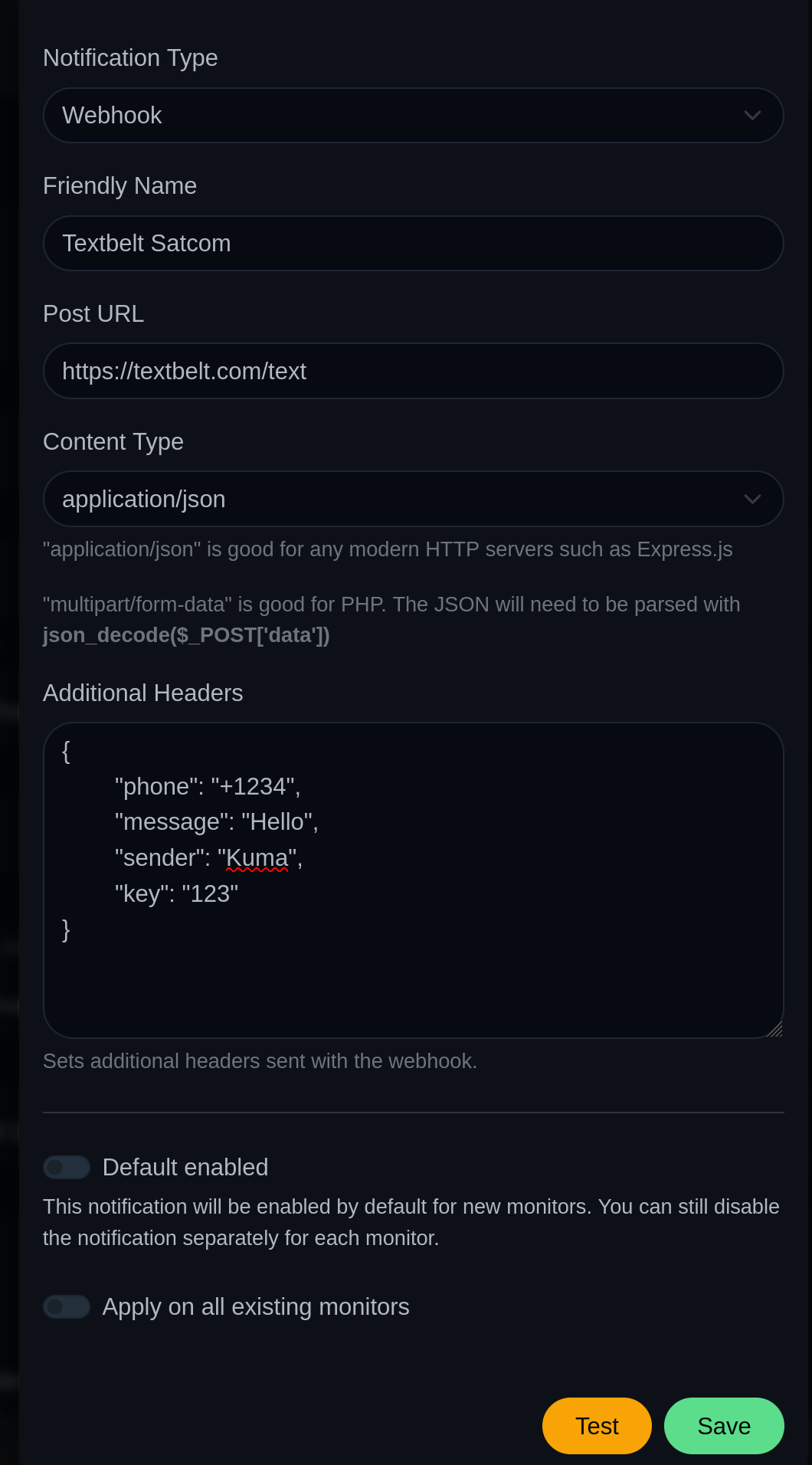Turn on Apply on all existing monitors
The height and width of the screenshot is (1465, 812).
pyautogui.click(x=66, y=1306)
